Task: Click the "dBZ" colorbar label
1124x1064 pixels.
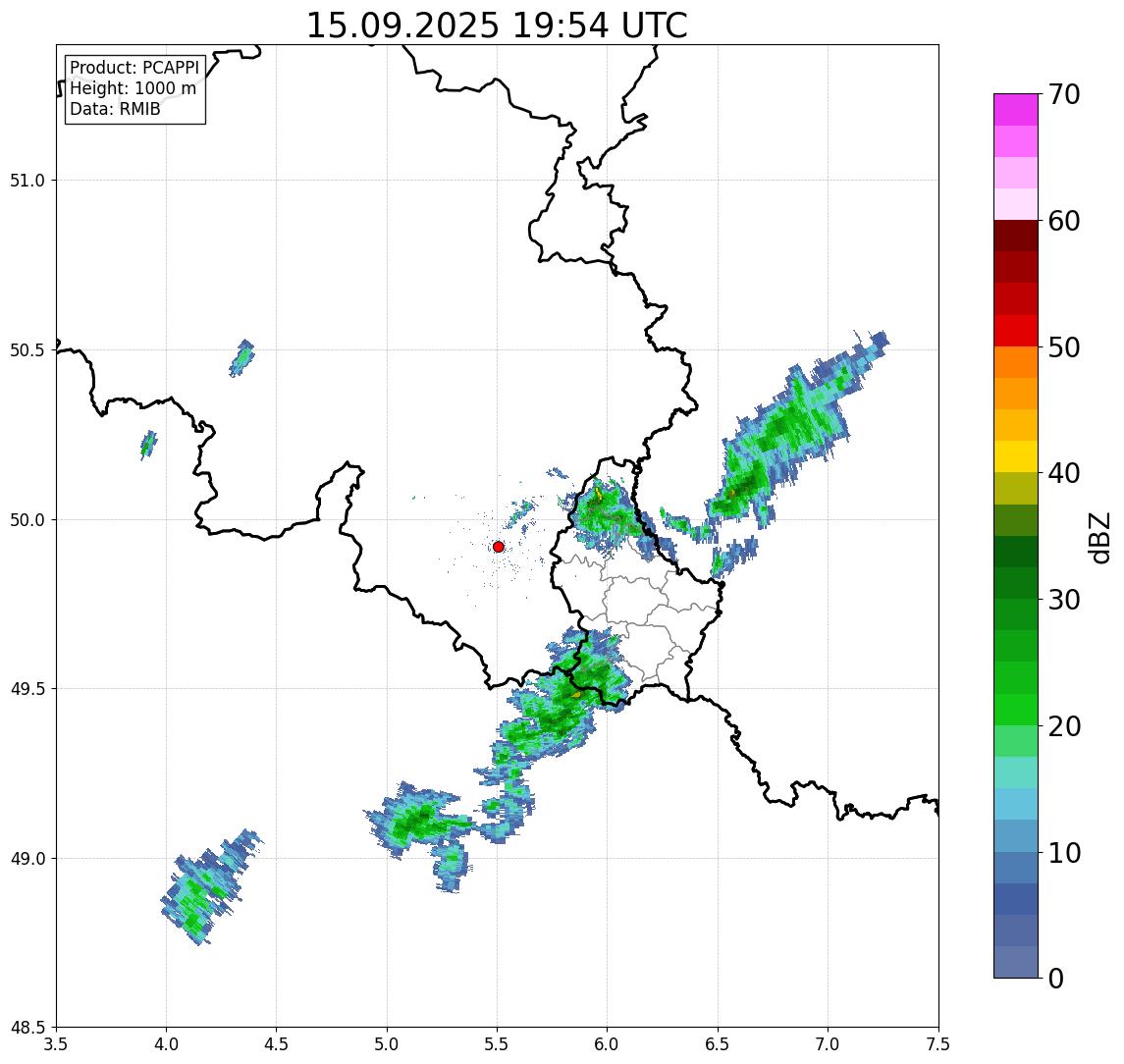Action: 1098,537
